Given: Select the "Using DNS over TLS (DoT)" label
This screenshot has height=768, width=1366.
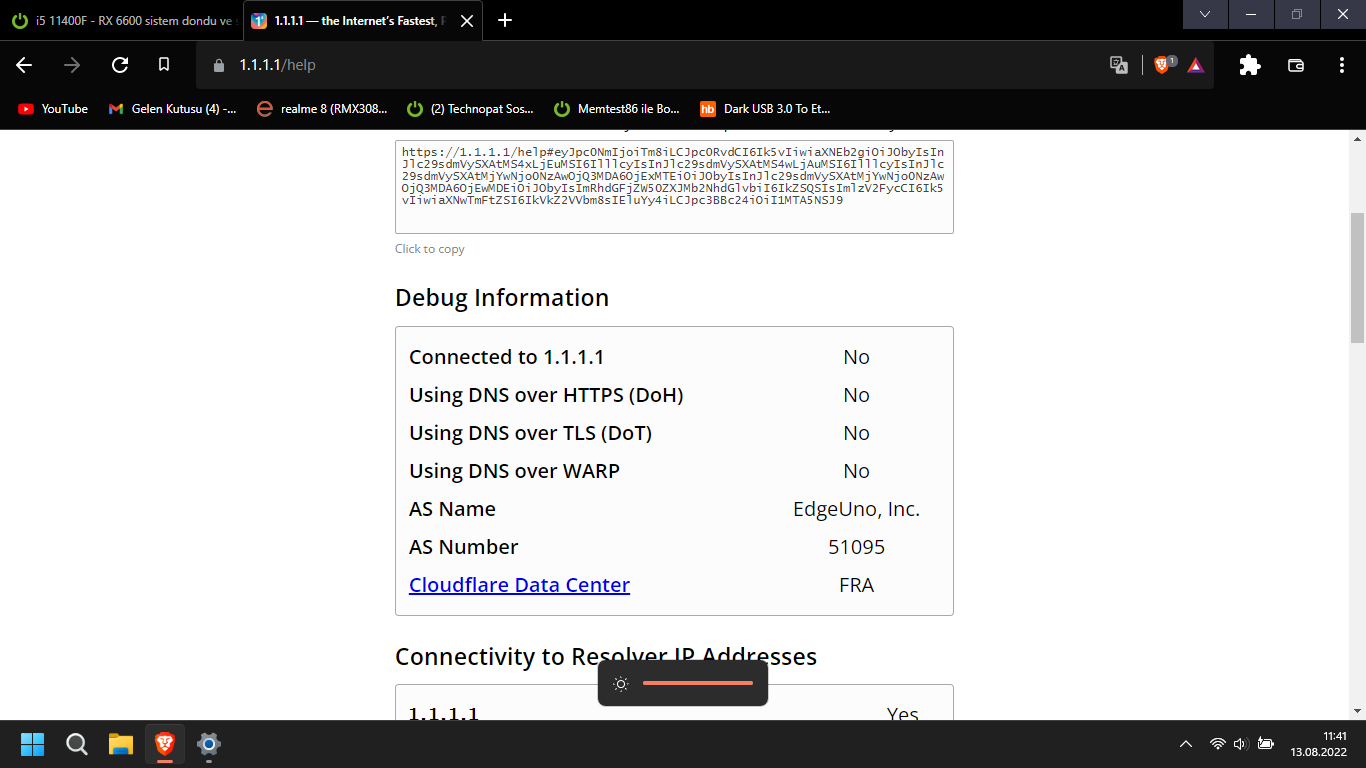Looking at the screenshot, I should pyautogui.click(x=531, y=433).
